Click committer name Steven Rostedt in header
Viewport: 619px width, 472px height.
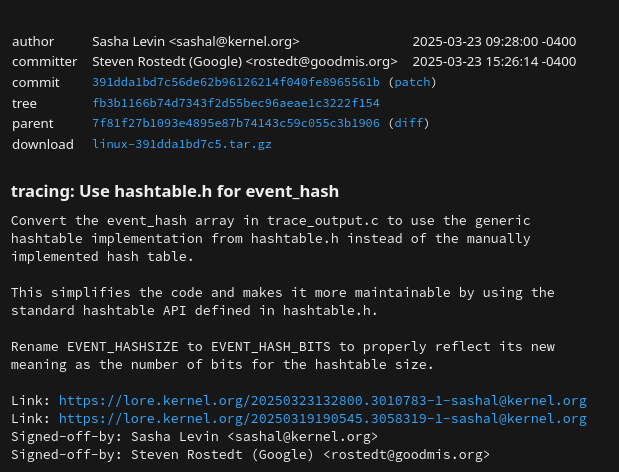(244, 62)
